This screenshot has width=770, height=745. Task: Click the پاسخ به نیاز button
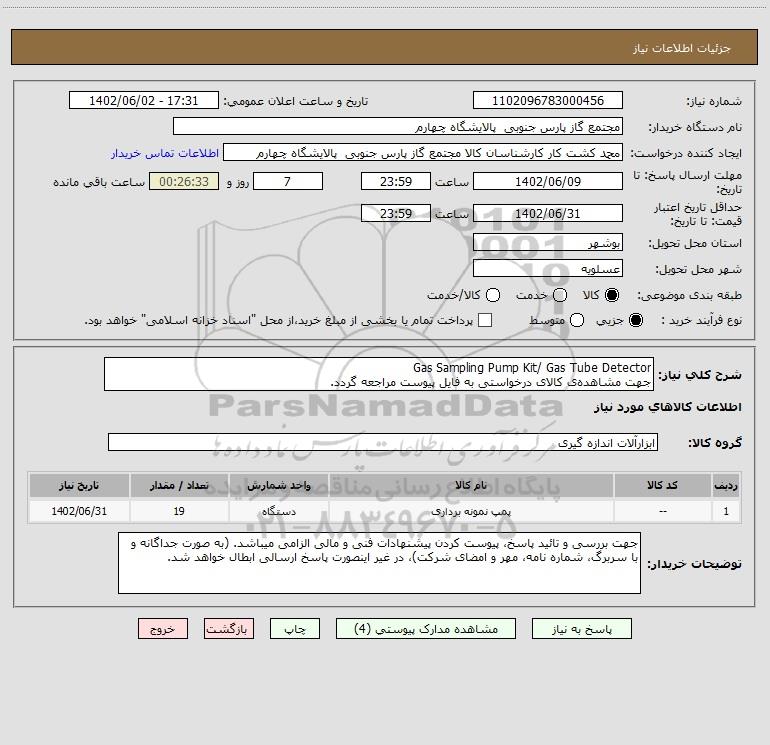(581, 629)
